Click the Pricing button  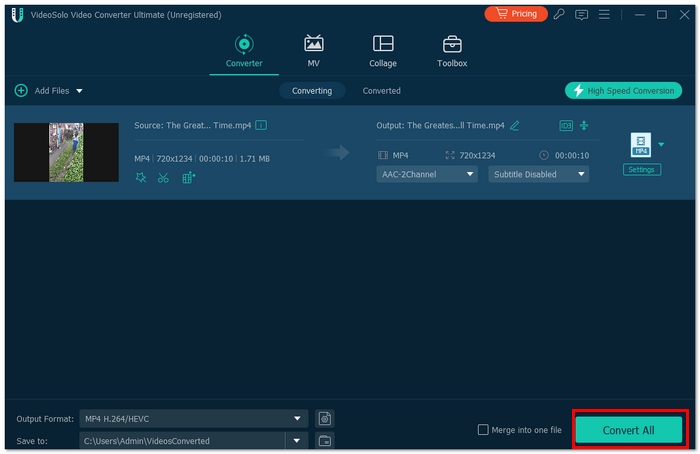pos(517,14)
